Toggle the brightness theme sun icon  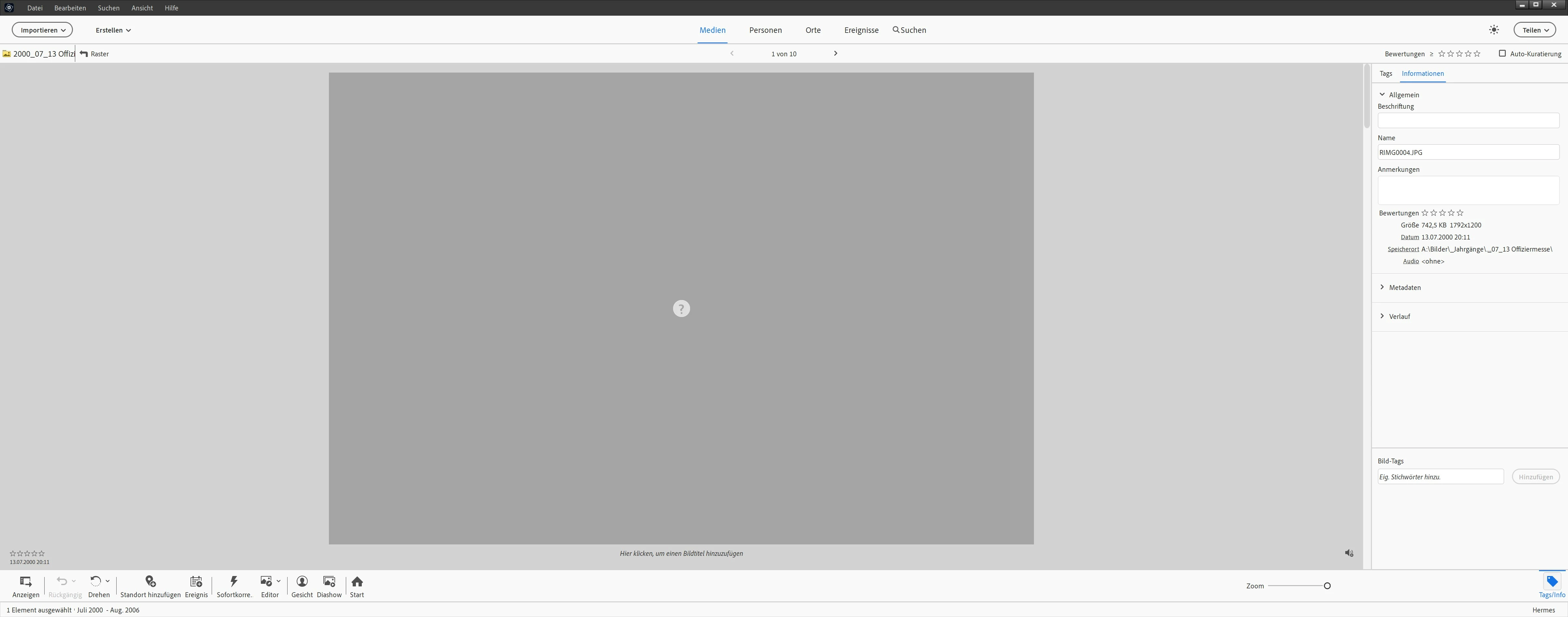(x=1494, y=30)
